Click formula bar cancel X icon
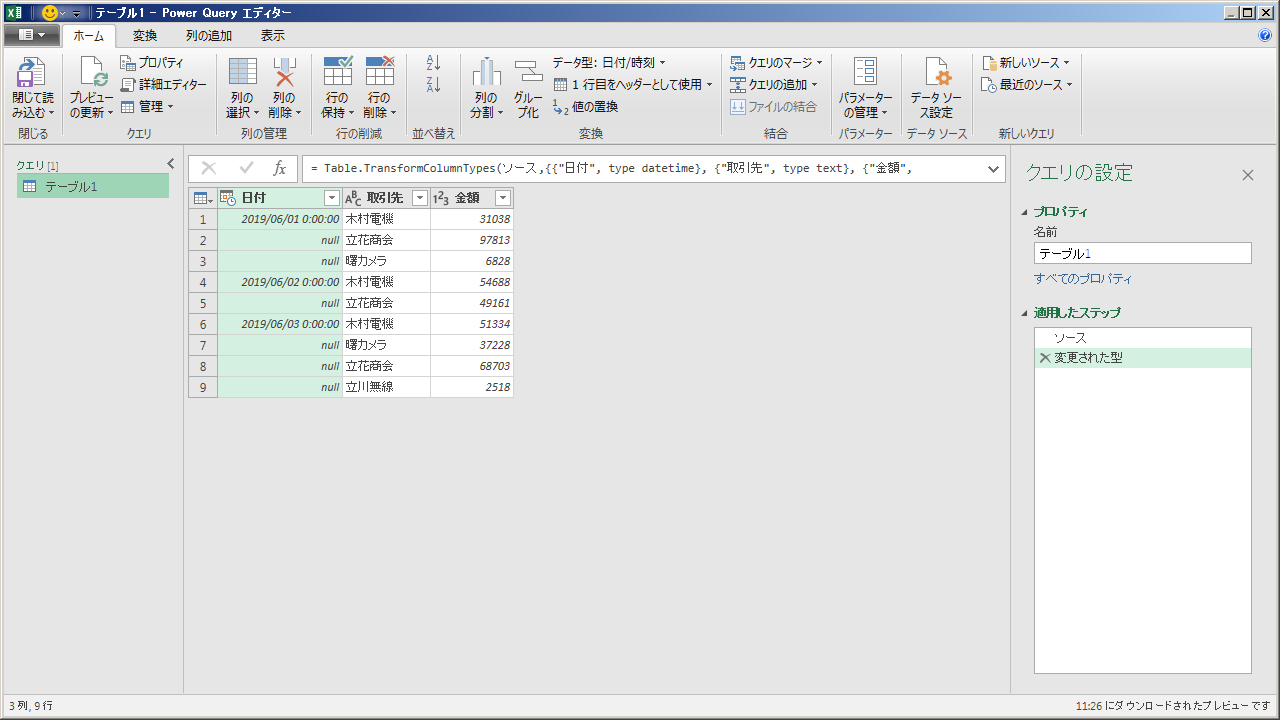This screenshot has height=720, width=1280. 209,169
